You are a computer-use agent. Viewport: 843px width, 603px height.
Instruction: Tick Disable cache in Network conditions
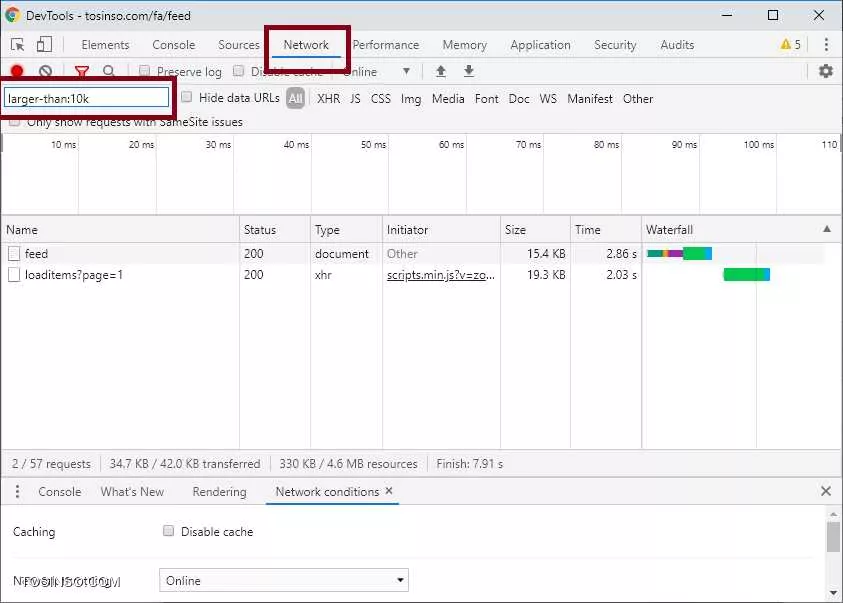click(169, 532)
